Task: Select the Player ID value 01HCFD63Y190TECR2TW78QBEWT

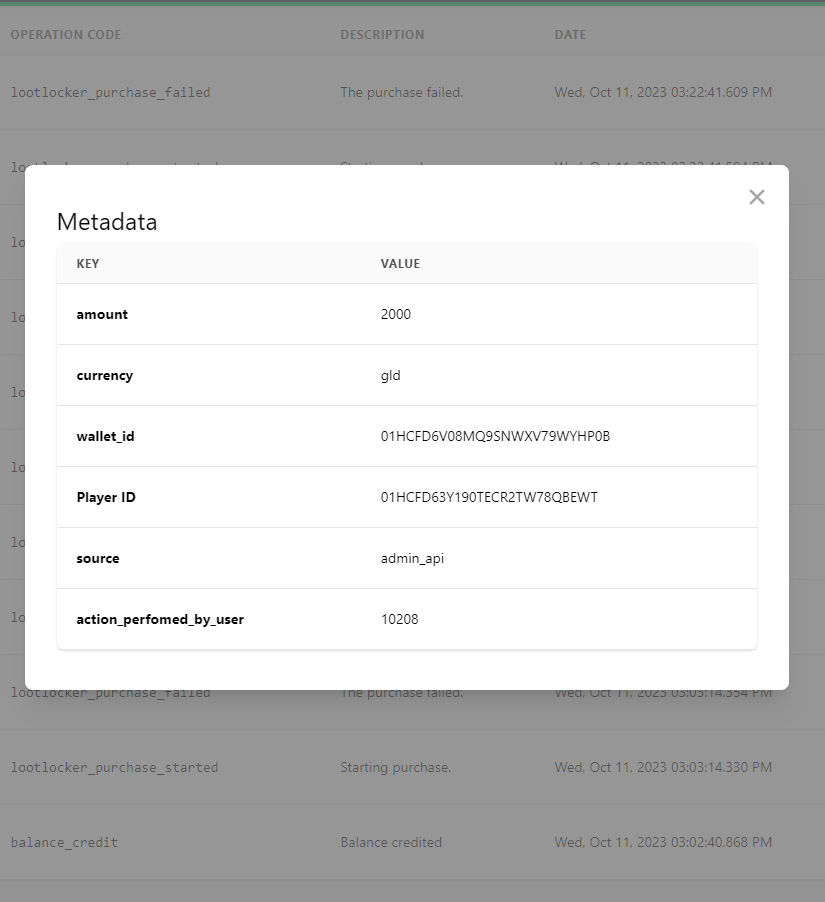Action: [489, 497]
